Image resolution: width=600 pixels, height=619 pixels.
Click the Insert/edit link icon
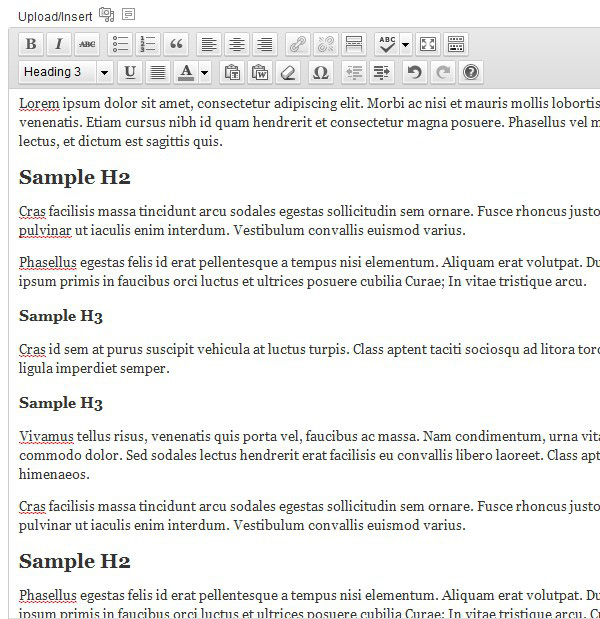pos(298,44)
